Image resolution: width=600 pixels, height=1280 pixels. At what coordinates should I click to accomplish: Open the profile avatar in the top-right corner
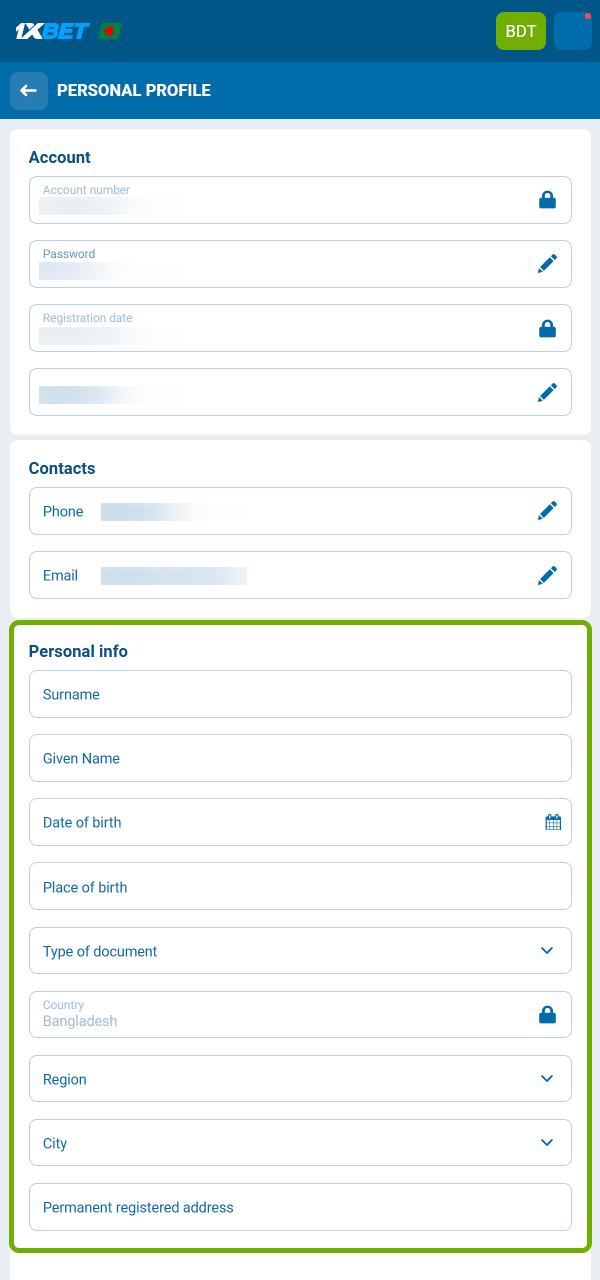point(572,31)
